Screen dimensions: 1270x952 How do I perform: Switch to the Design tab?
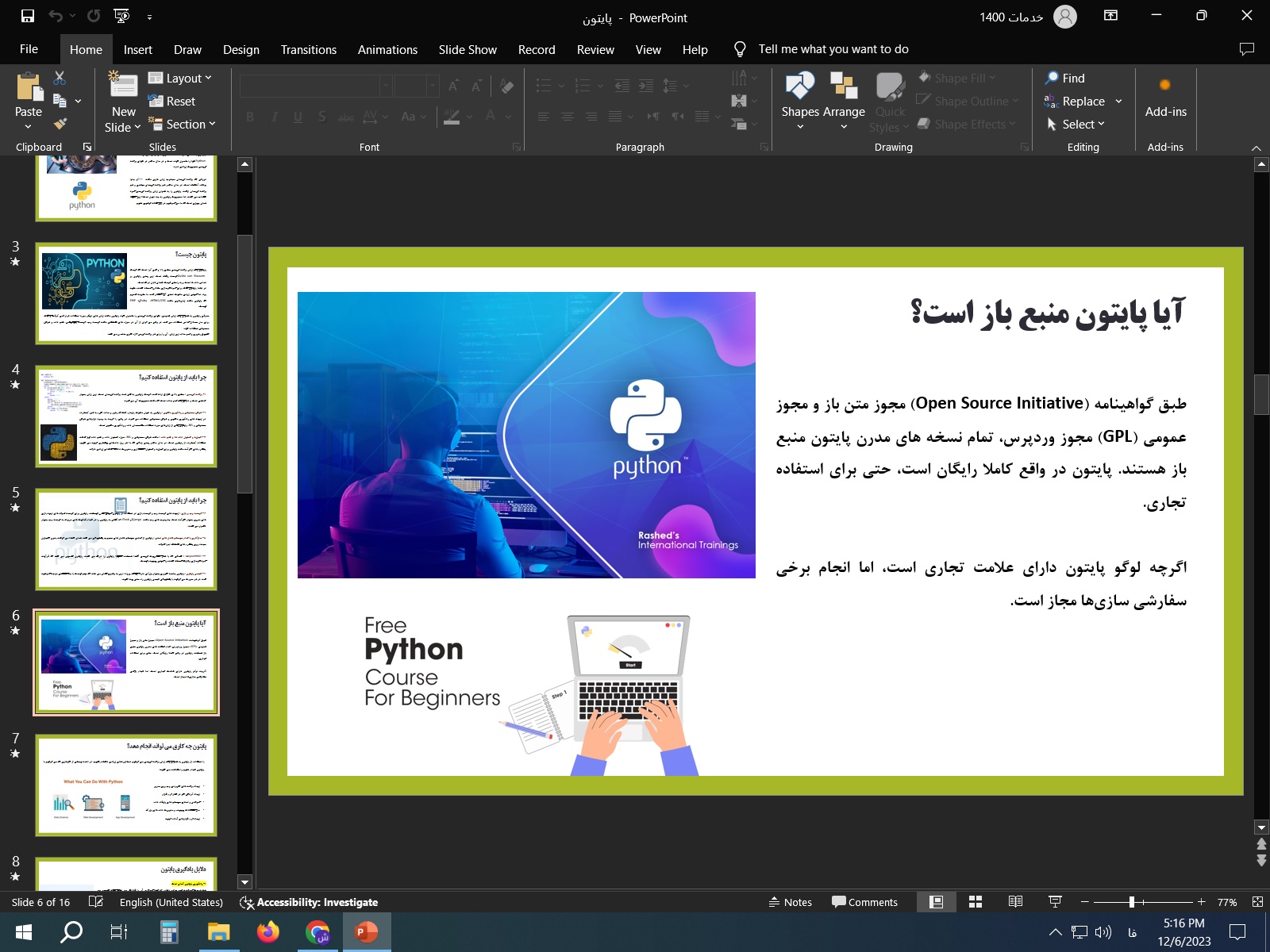[241, 49]
